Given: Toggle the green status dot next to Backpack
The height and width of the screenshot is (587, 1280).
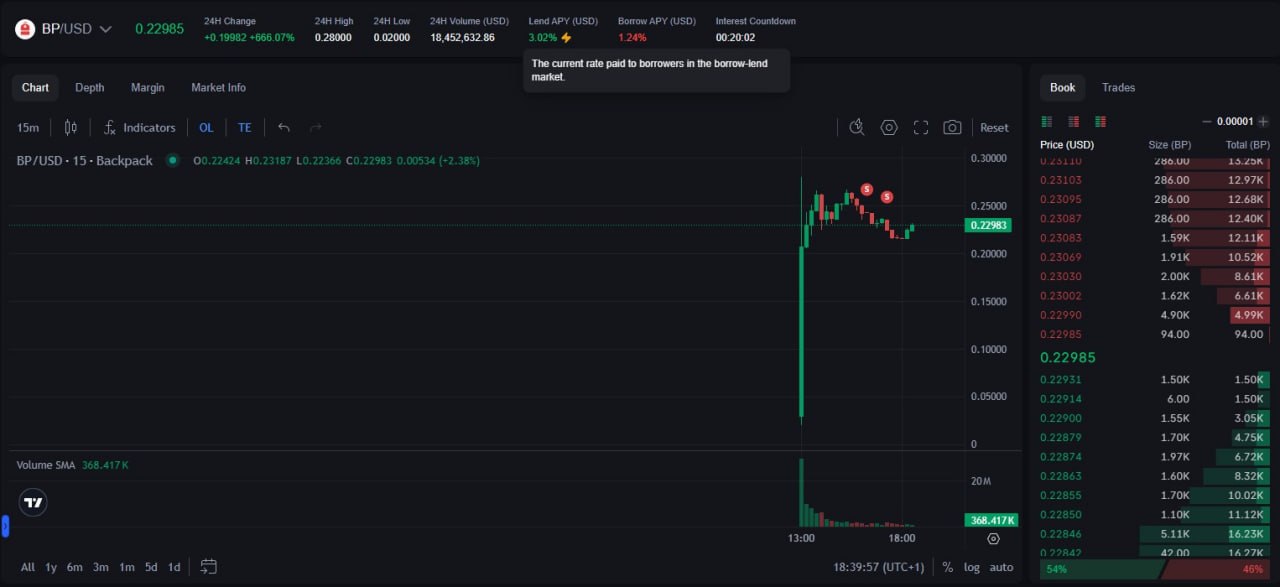Looking at the screenshot, I should point(173,160).
